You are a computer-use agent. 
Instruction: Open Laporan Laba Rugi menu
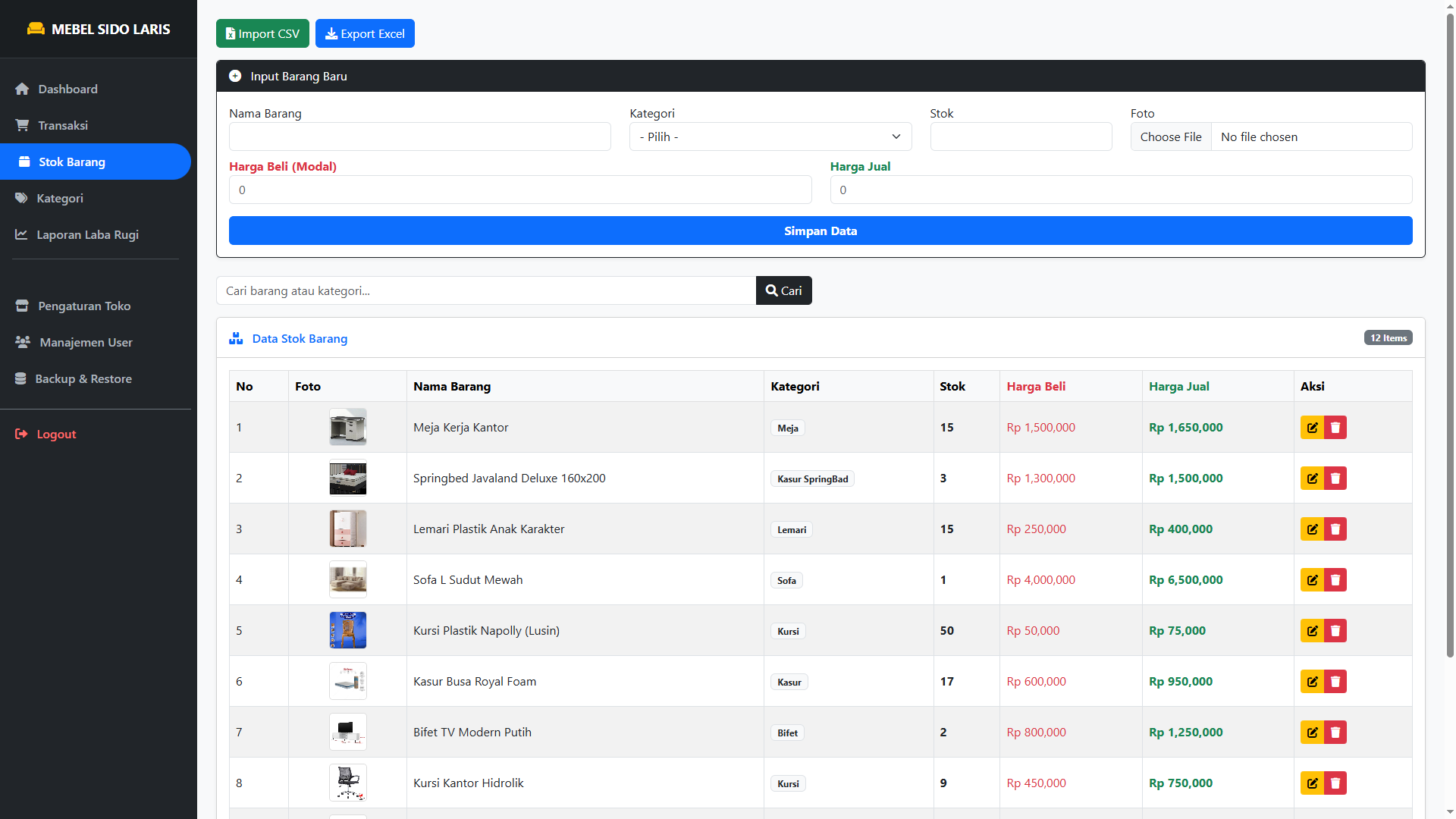(87, 235)
